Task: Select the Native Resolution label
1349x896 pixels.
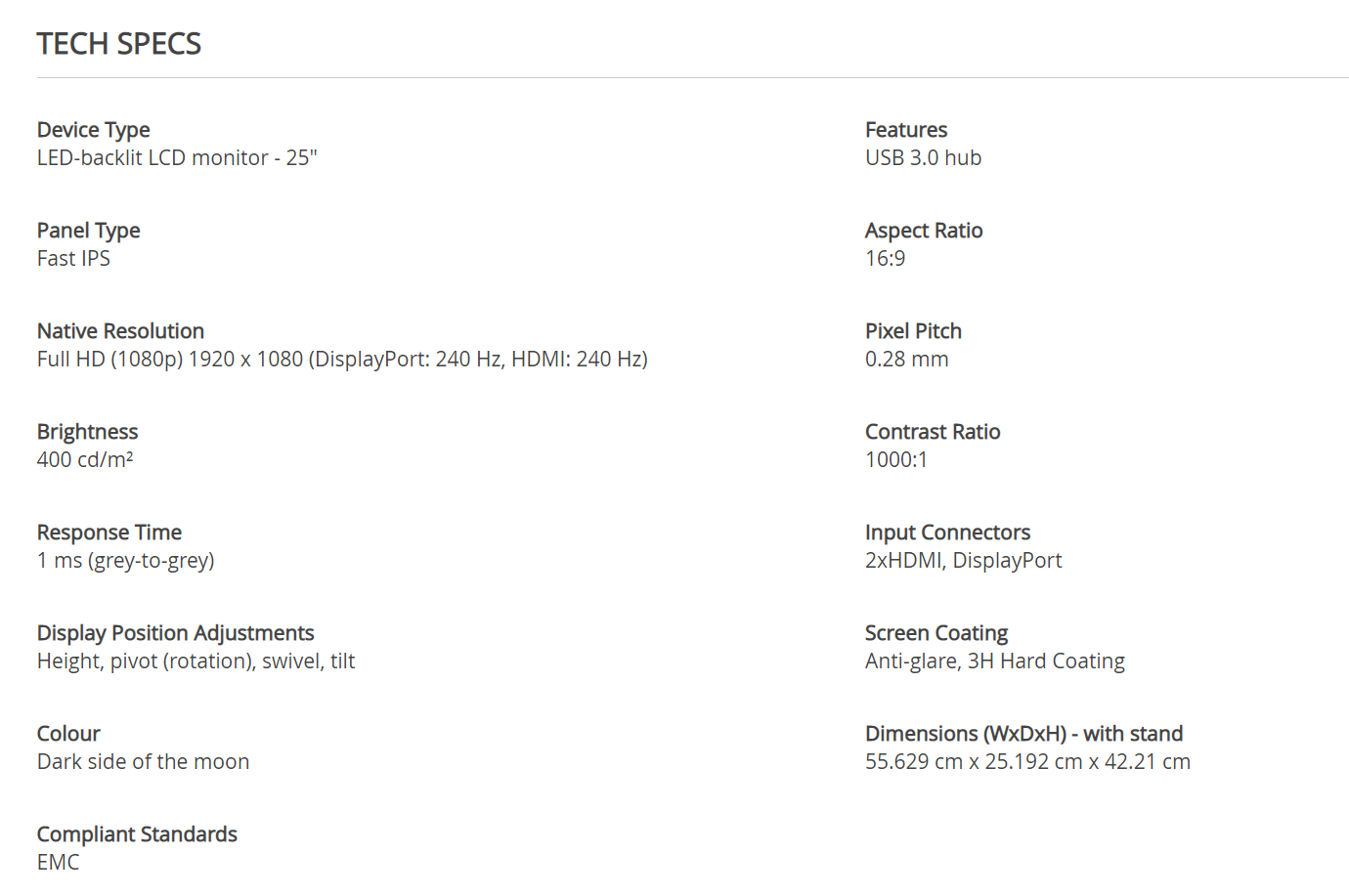Action: [x=120, y=331]
